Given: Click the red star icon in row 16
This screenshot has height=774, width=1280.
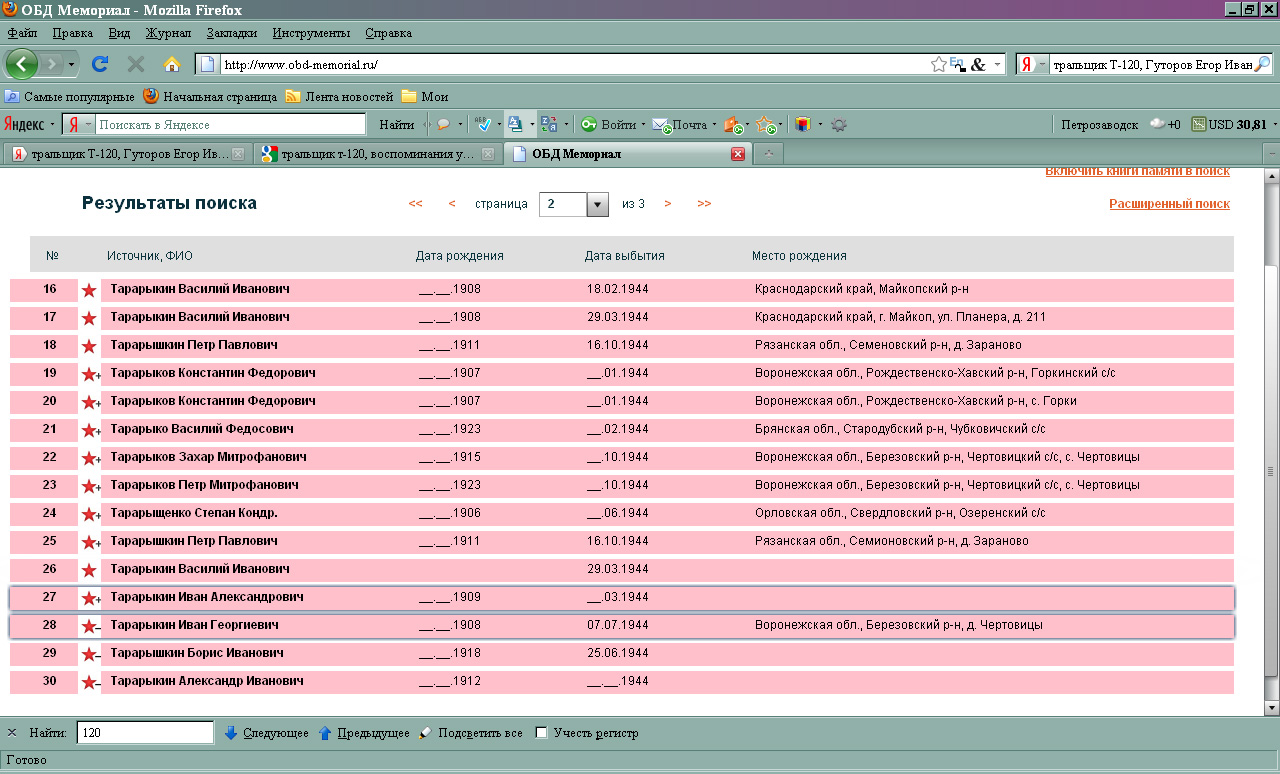Looking at the screenshot, I should tap(89, 290).
